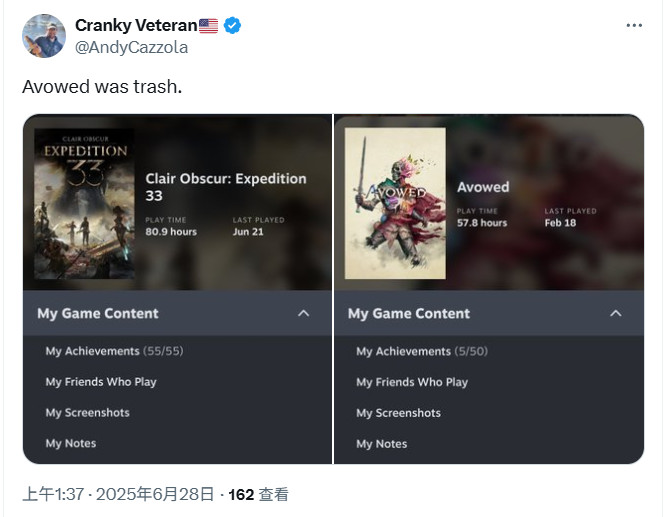This screenshot has width=668, height=517.
Task: Open Expedition 33 My Achievements (55/55)
Action: coord(114,351)
